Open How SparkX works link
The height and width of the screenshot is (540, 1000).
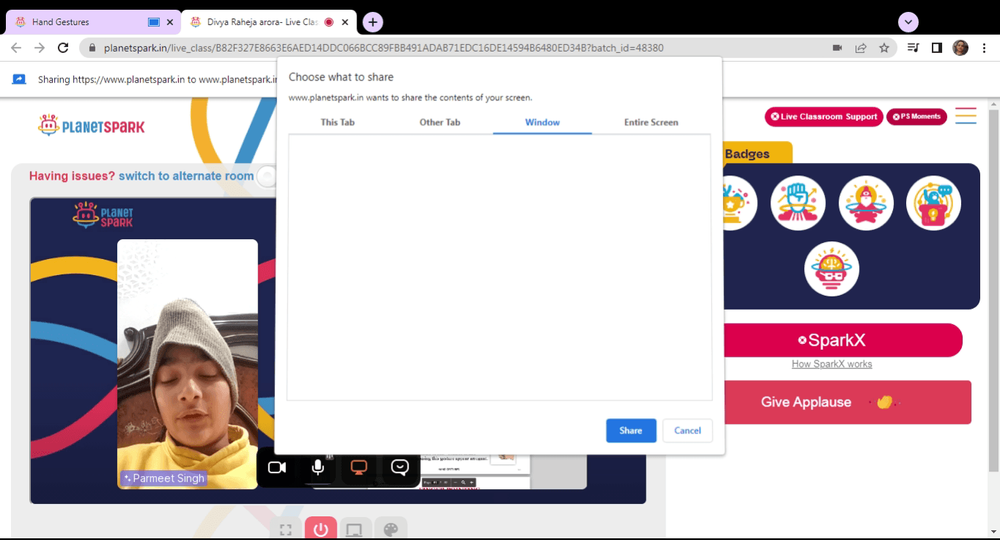coord(832,364)
